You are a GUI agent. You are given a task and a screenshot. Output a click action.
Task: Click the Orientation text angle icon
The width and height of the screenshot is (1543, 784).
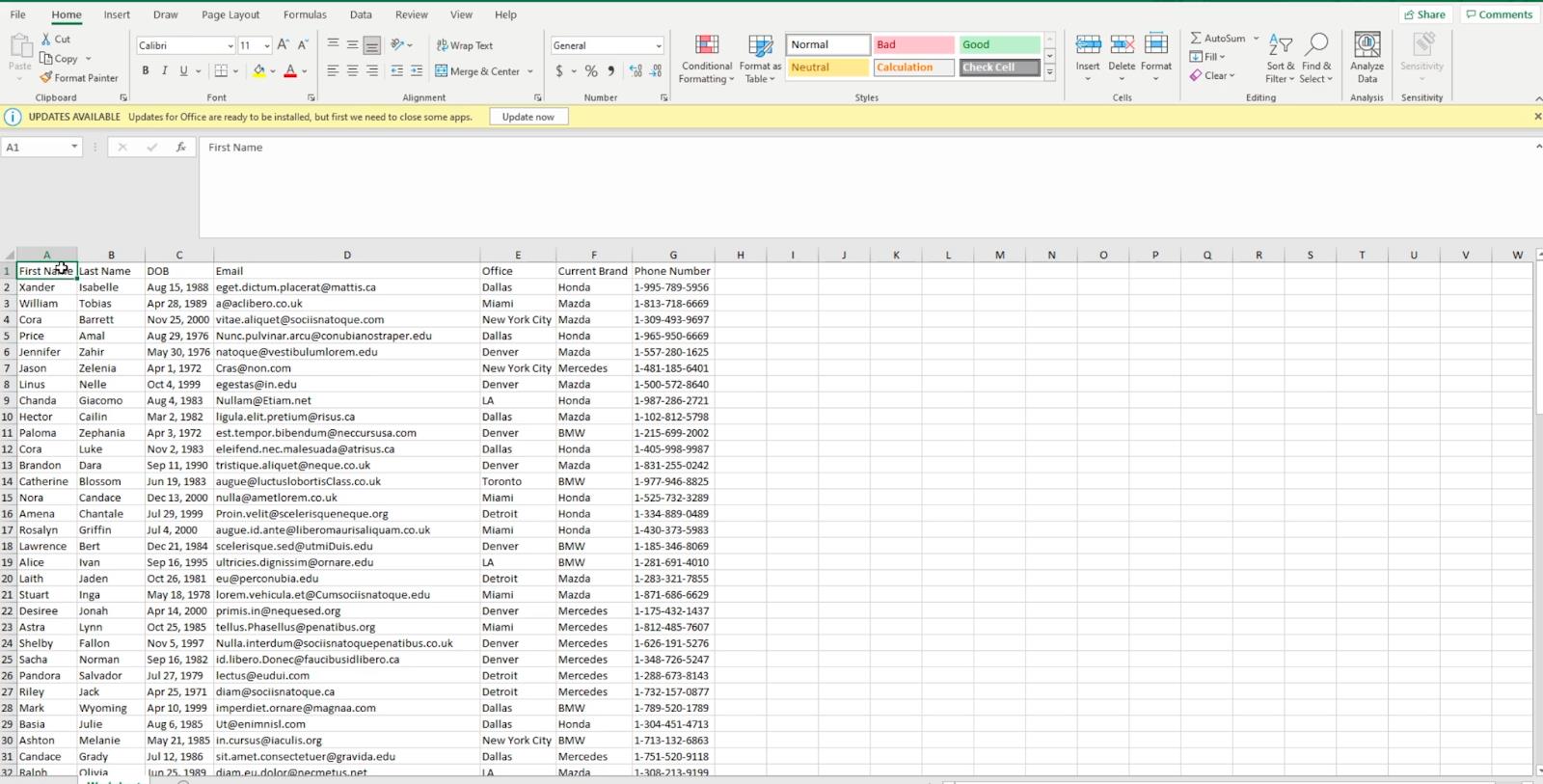(x=397, y=45)
